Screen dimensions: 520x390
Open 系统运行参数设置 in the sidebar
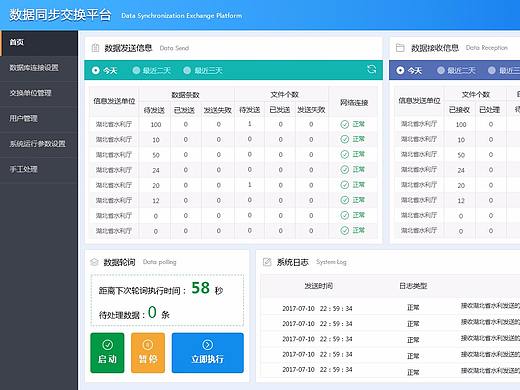[39, 144]
